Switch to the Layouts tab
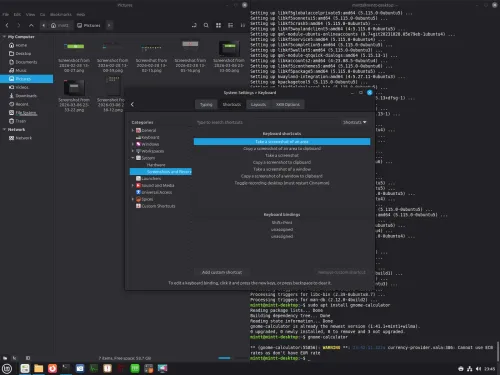 (258, 105)
